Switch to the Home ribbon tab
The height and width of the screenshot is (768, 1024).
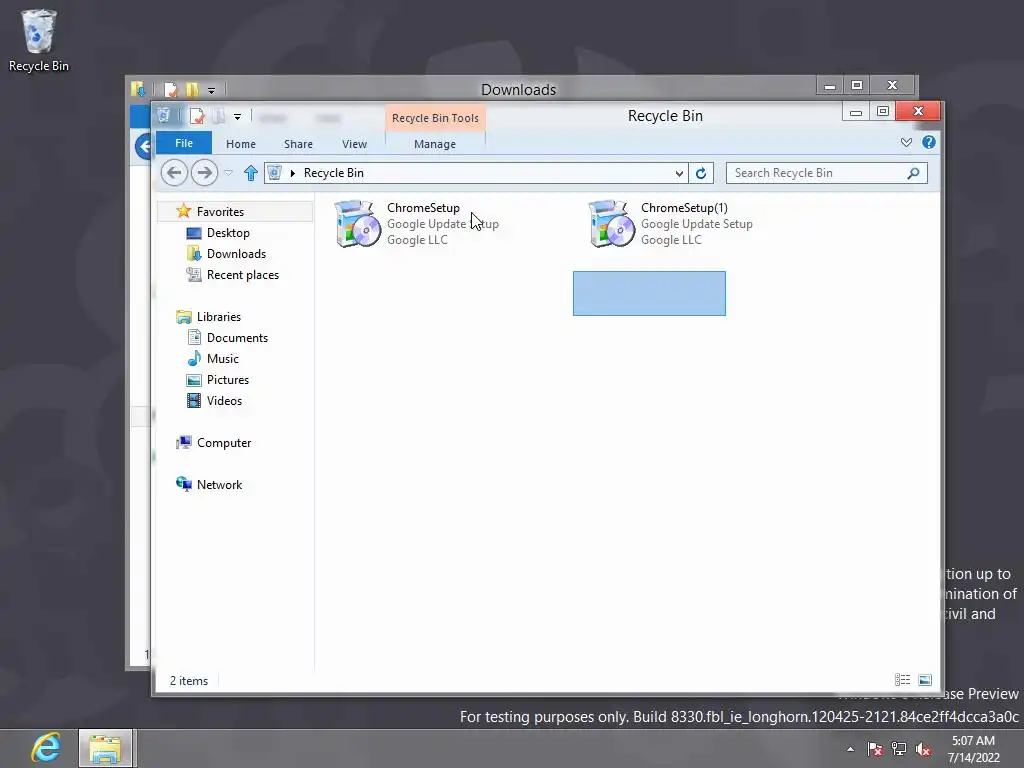(241, 144)
